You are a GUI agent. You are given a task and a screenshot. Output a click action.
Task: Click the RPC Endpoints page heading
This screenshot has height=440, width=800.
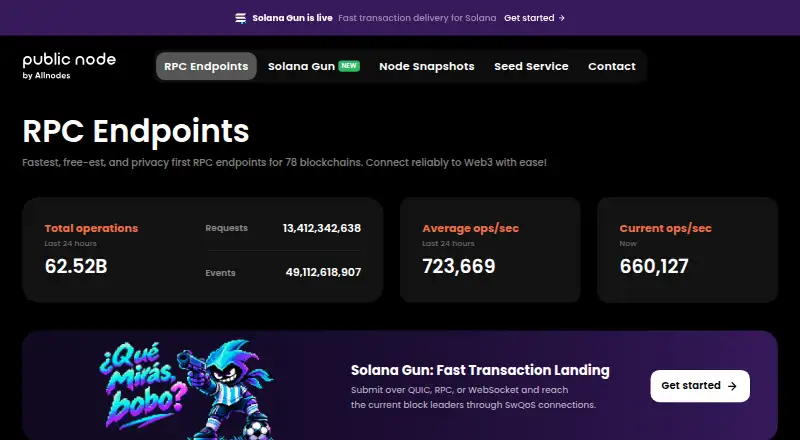coord(136,131)
